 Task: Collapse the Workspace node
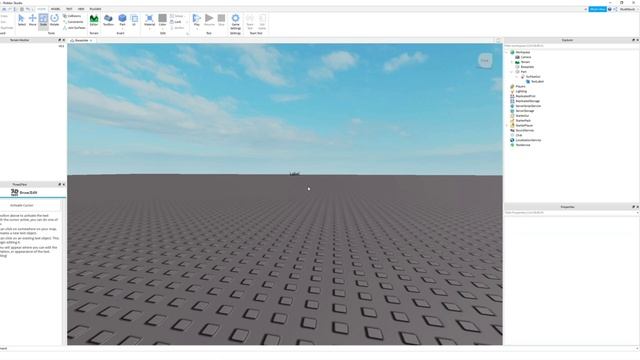pos(507,52)
